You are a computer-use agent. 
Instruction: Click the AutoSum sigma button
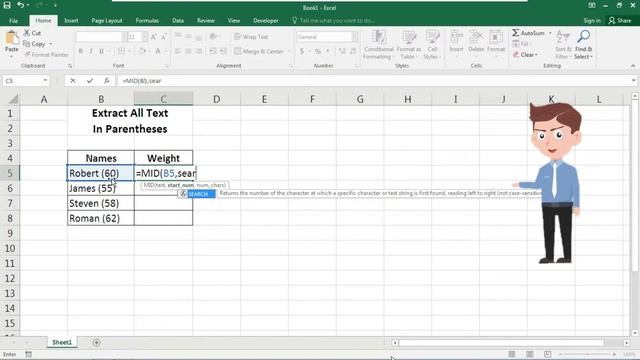pyautogui.click(x=528, y=33)
